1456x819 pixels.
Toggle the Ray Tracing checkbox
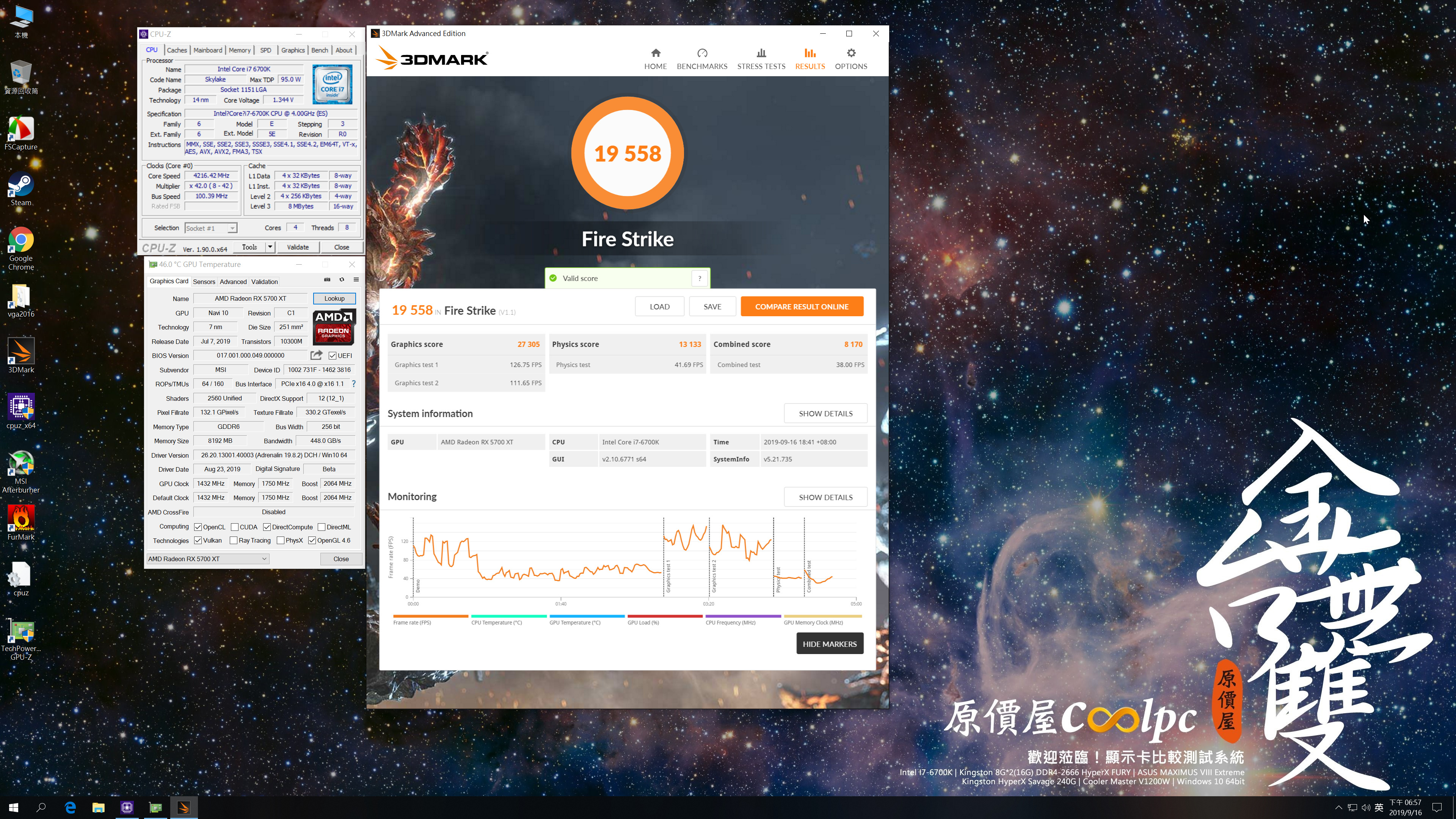234,540
